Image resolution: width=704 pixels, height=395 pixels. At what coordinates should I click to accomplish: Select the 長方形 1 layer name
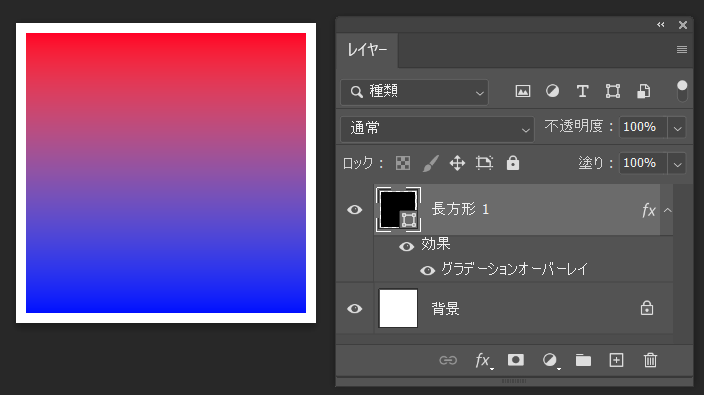(x=460, y=209)
